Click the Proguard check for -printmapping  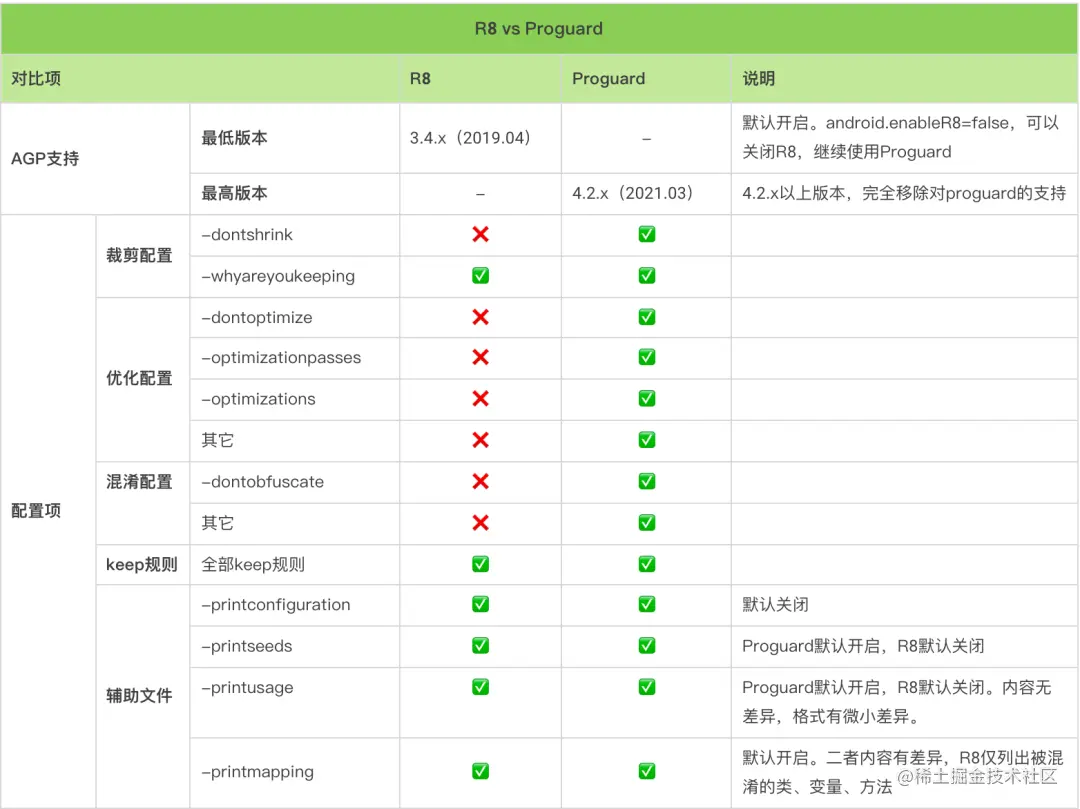(647, 770)
